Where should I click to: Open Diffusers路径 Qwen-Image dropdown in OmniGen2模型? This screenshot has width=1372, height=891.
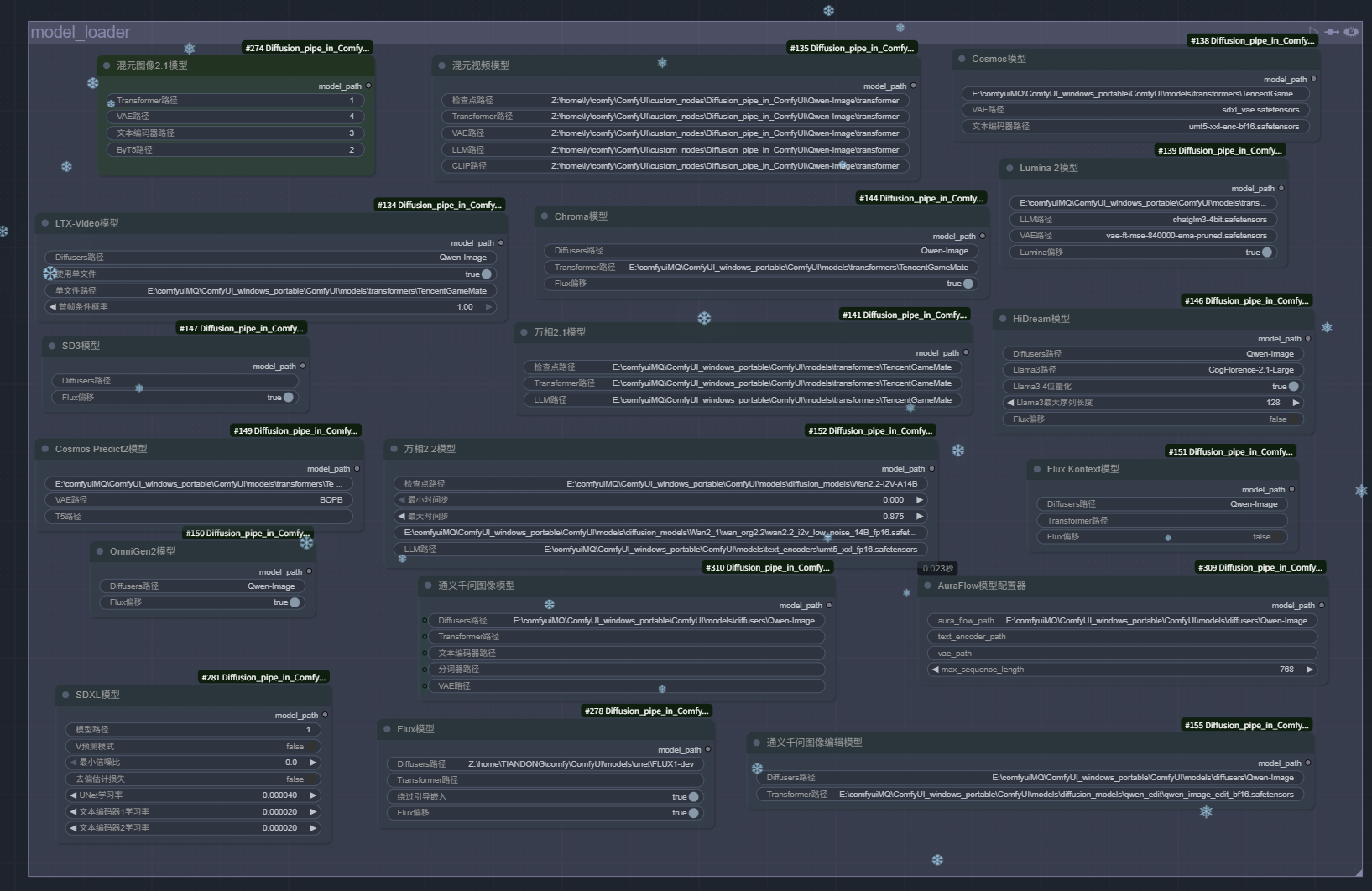point(202,586)
